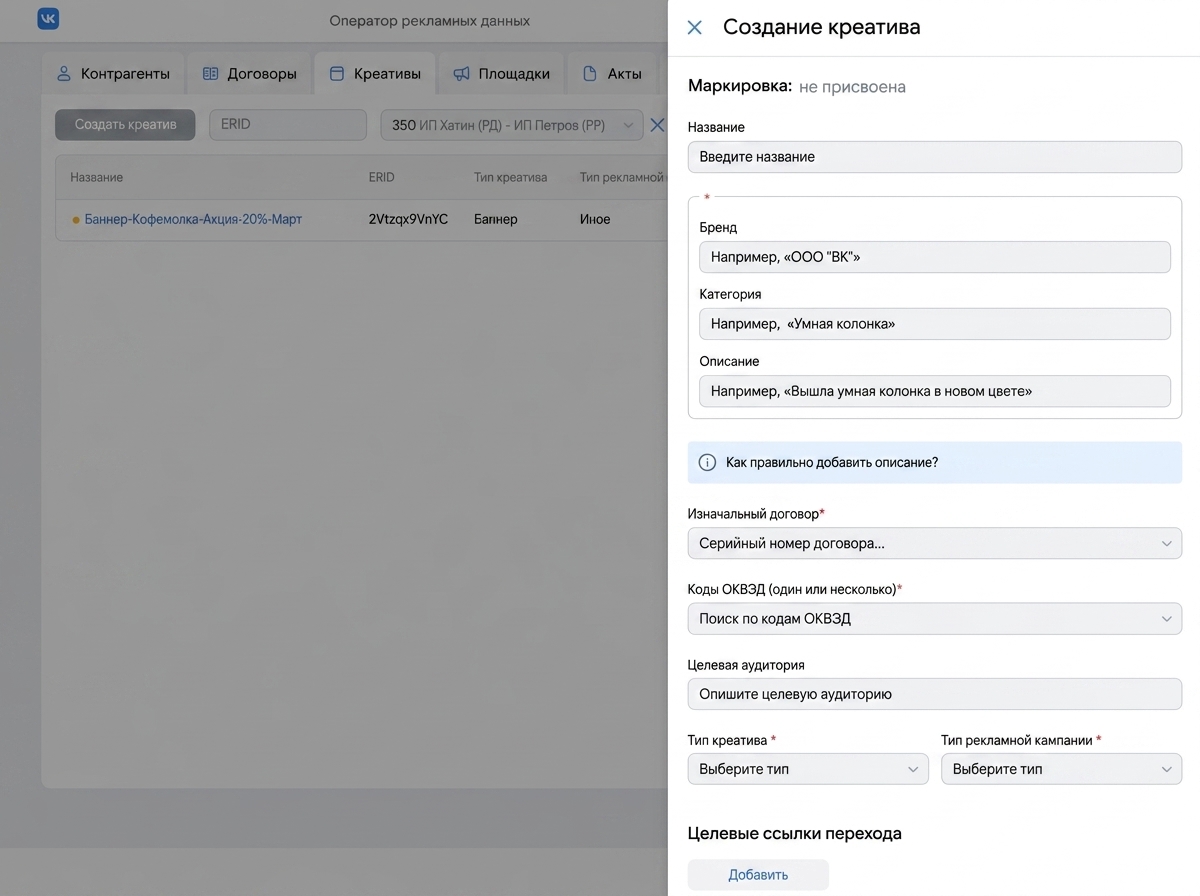This screenshot has height=896, width=1200.
Task: Switch to the Договоры tab
Action: click(250, 73)
